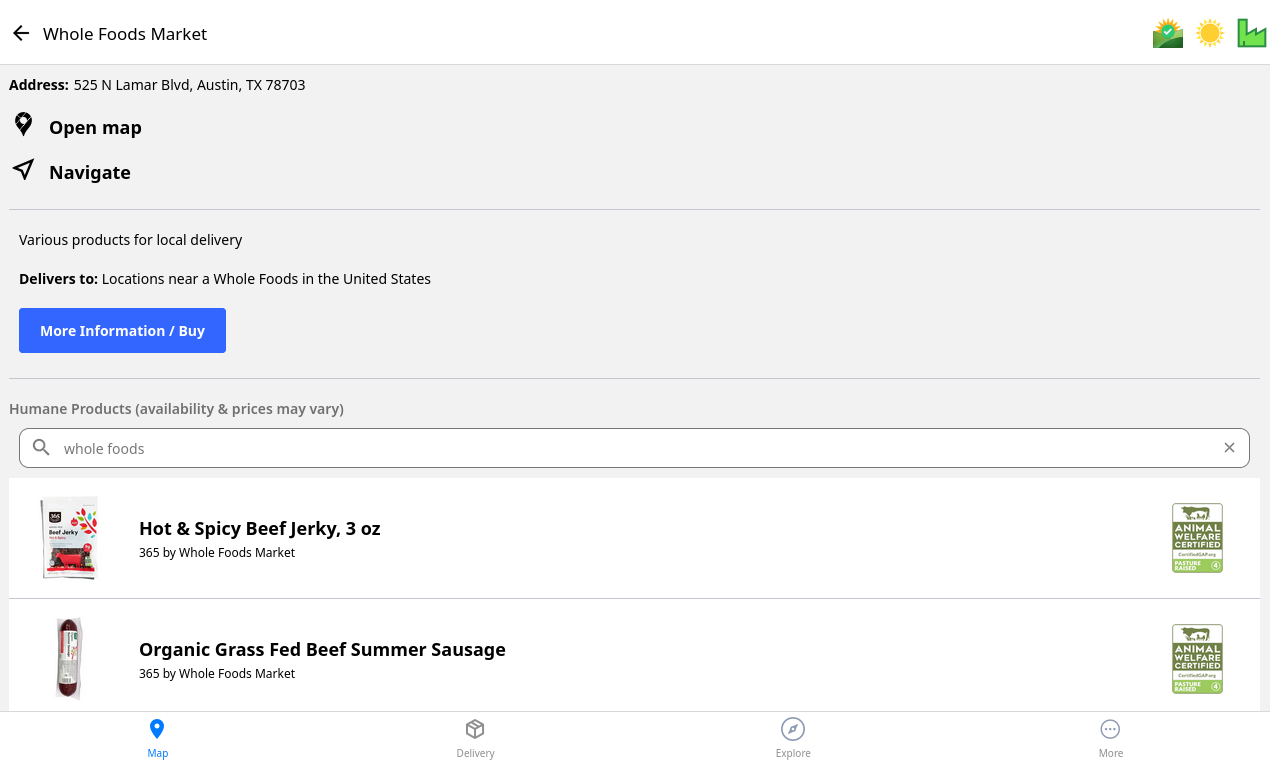Click the store address text
The width and height of the screenshot is (1270, 760).
click(189, 85)
